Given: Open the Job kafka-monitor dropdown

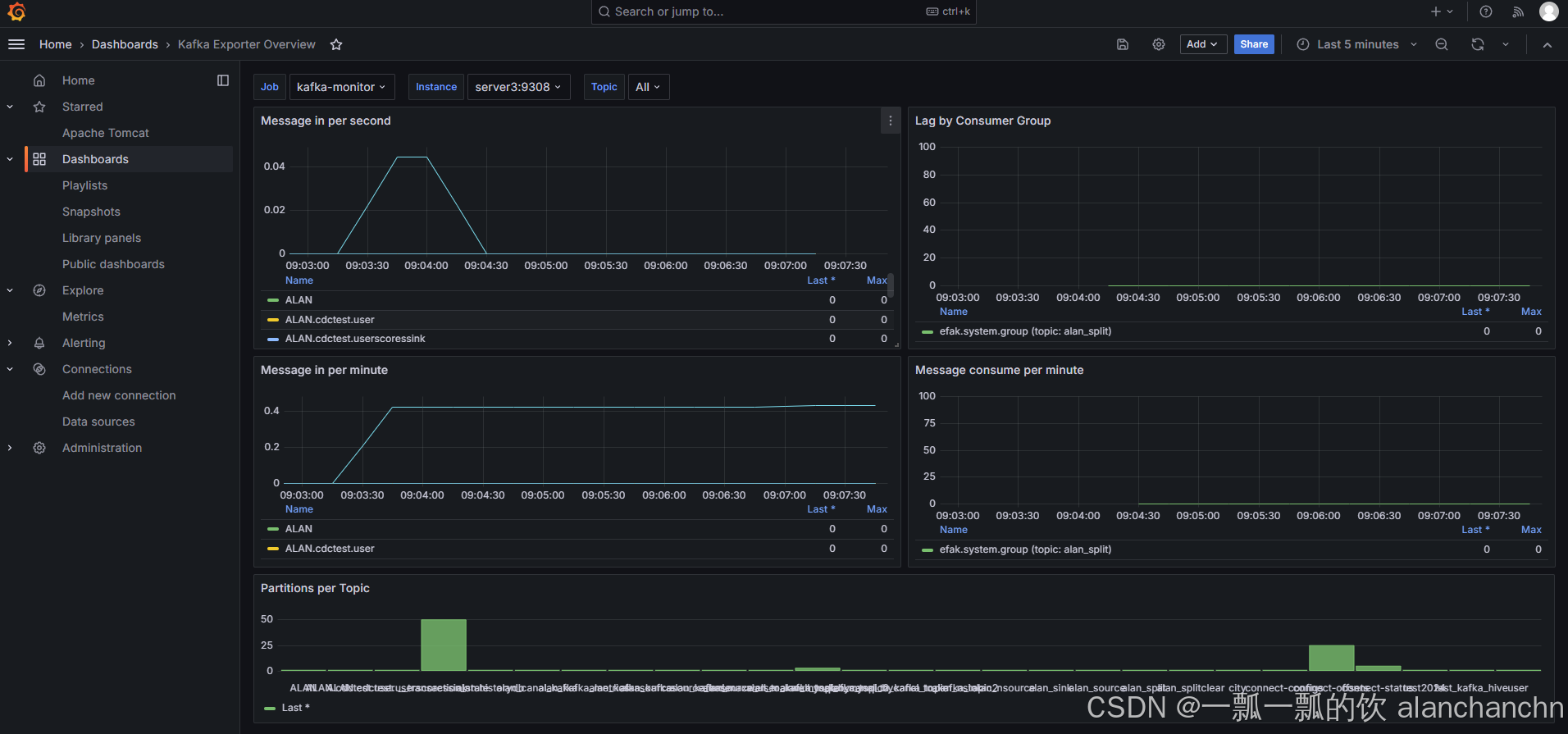Looking at the screenshot, I should pos(341,87).
